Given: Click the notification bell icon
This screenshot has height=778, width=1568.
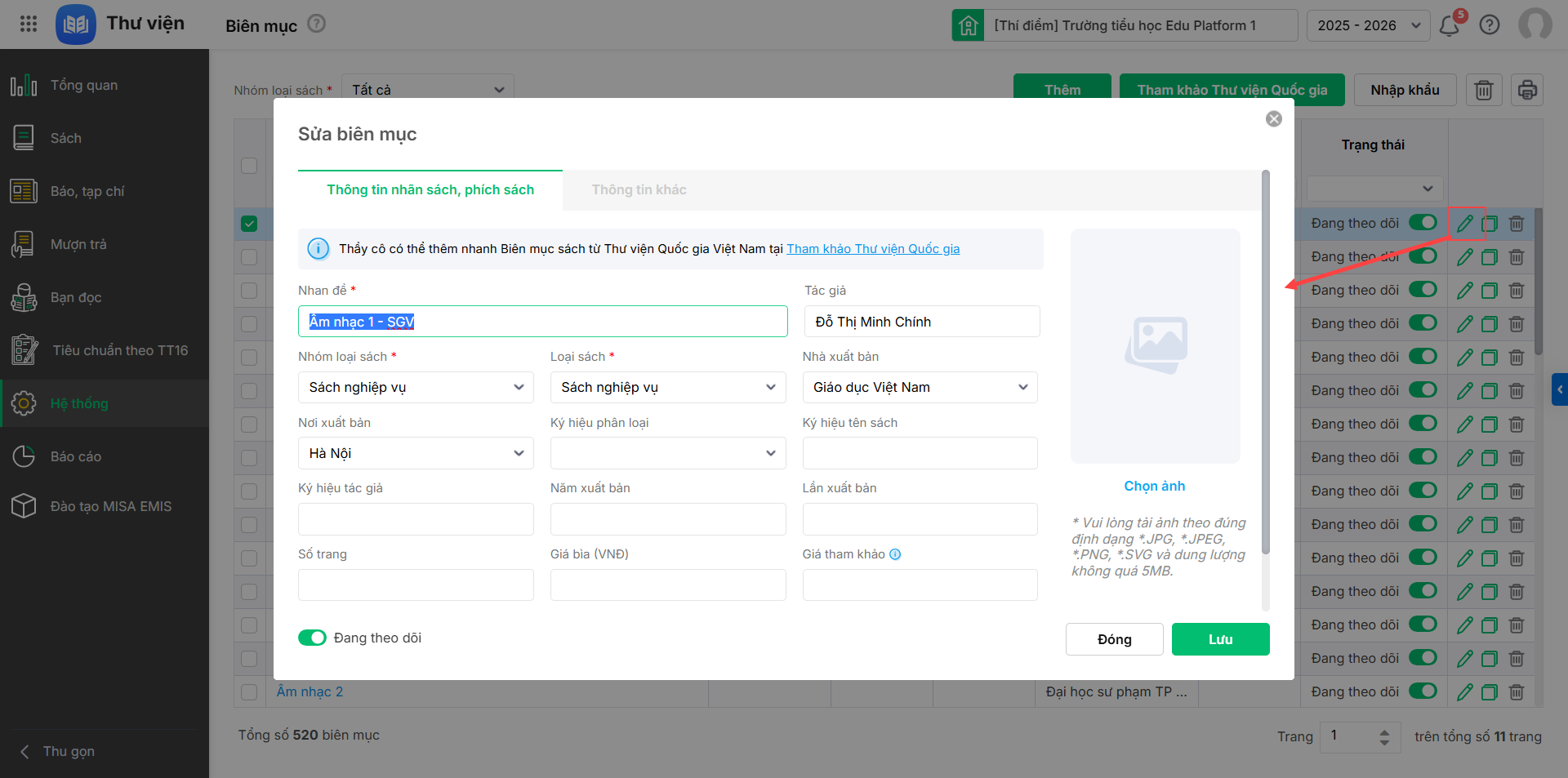Looking at the screenshot, I should click(x=1450, y=26).
